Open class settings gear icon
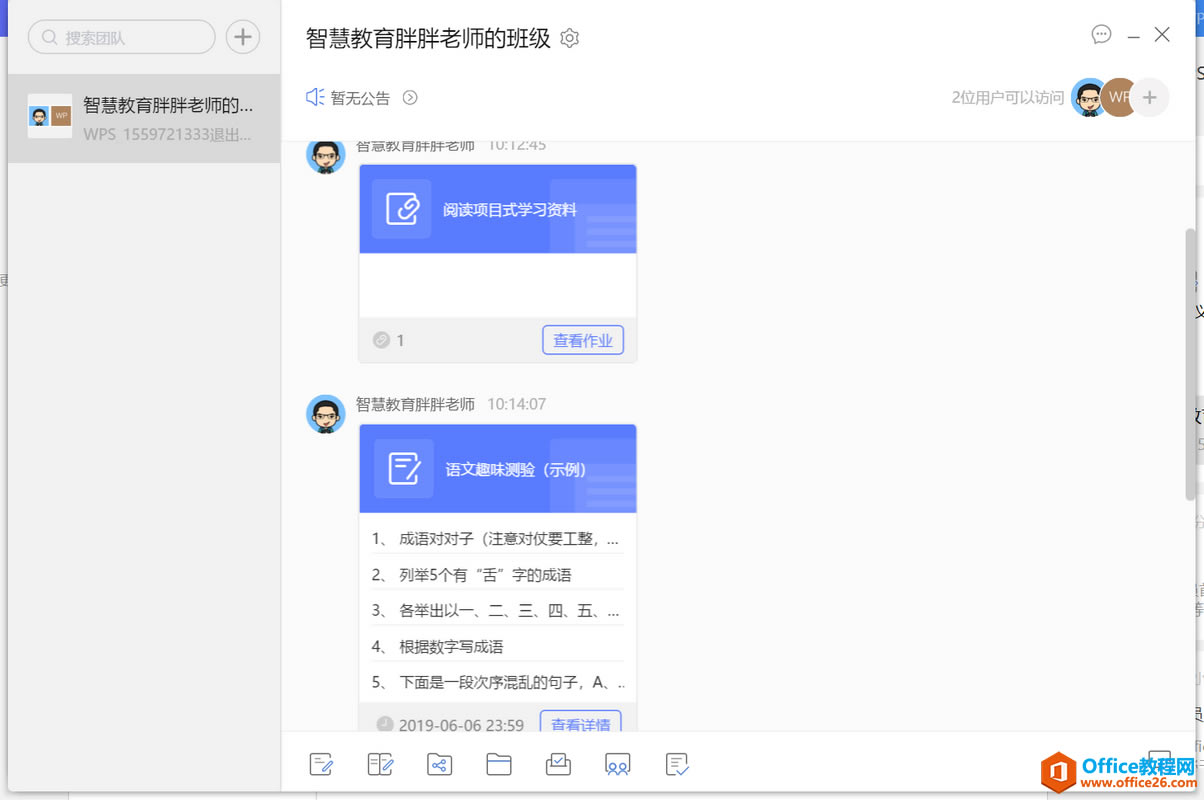The height and width of the screenshot is (800, 1204). [x=570, y=38]
